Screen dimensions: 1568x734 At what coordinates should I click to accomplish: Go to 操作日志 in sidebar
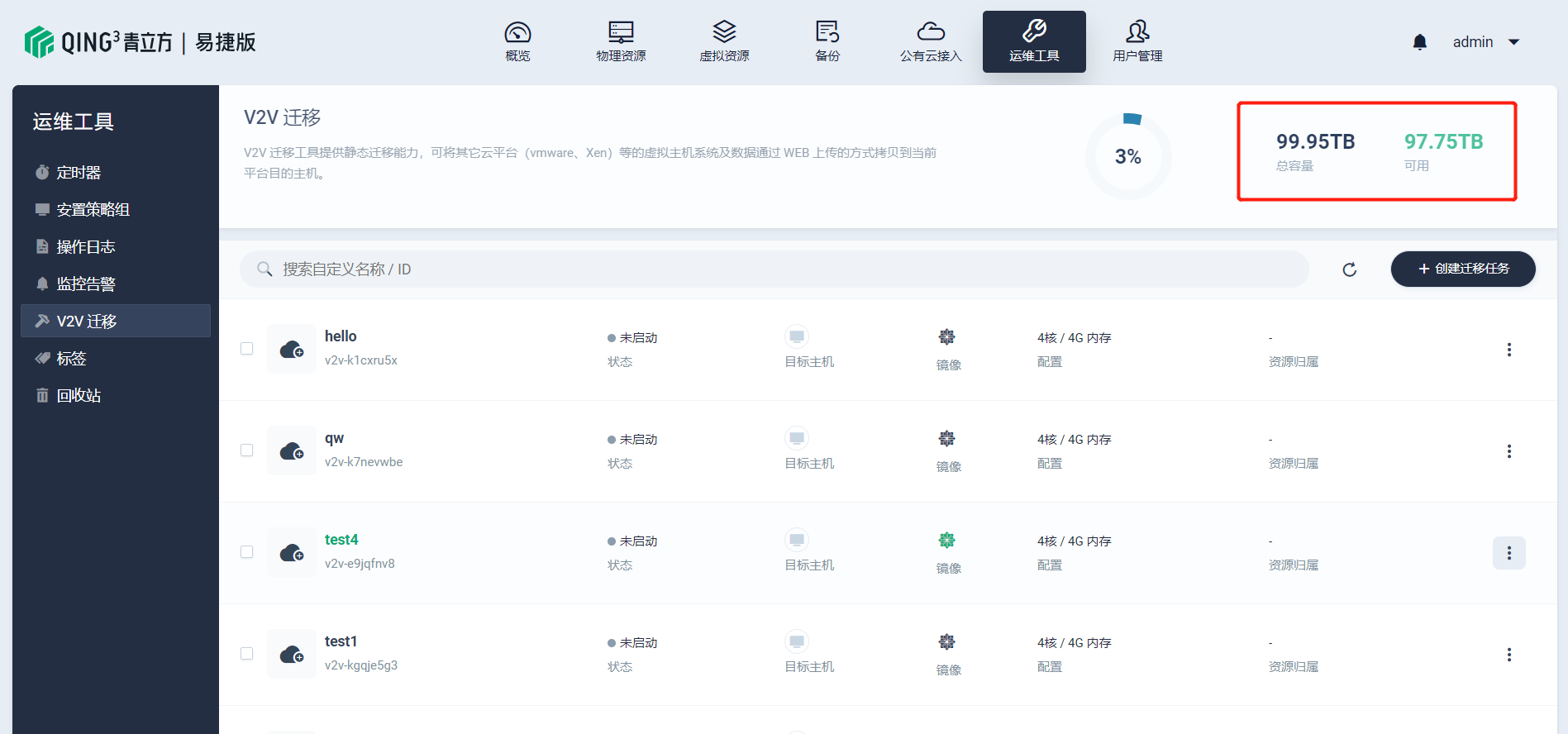click(x=85, y=247)
